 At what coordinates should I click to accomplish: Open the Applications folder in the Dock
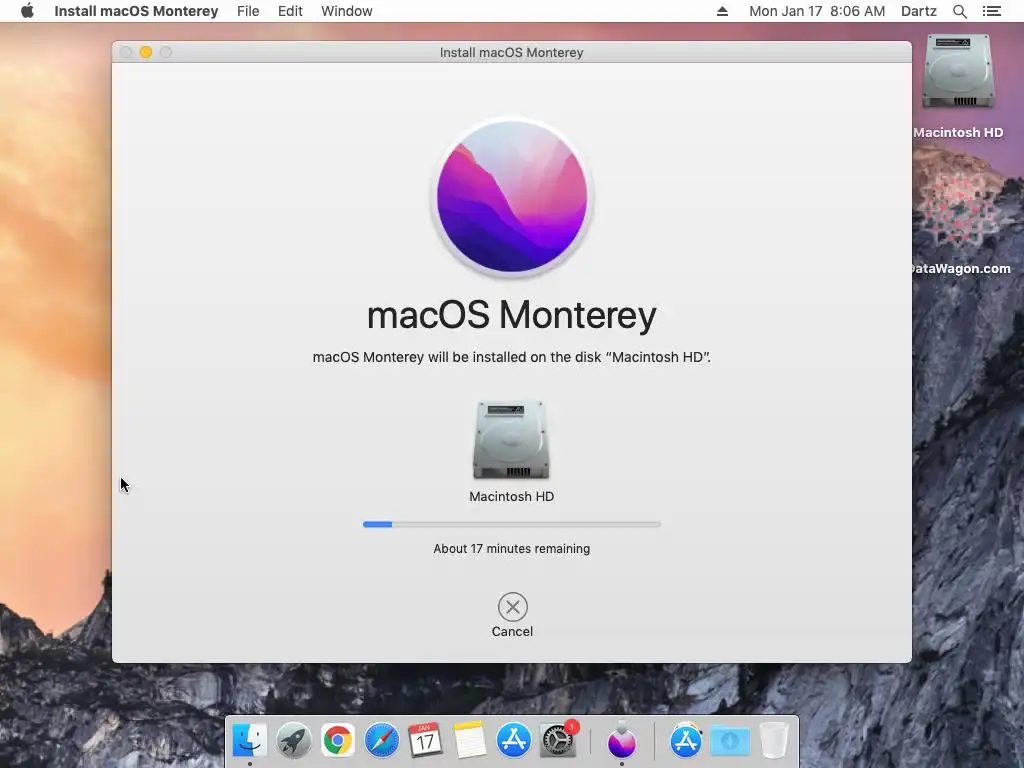[x=686, y=741]
